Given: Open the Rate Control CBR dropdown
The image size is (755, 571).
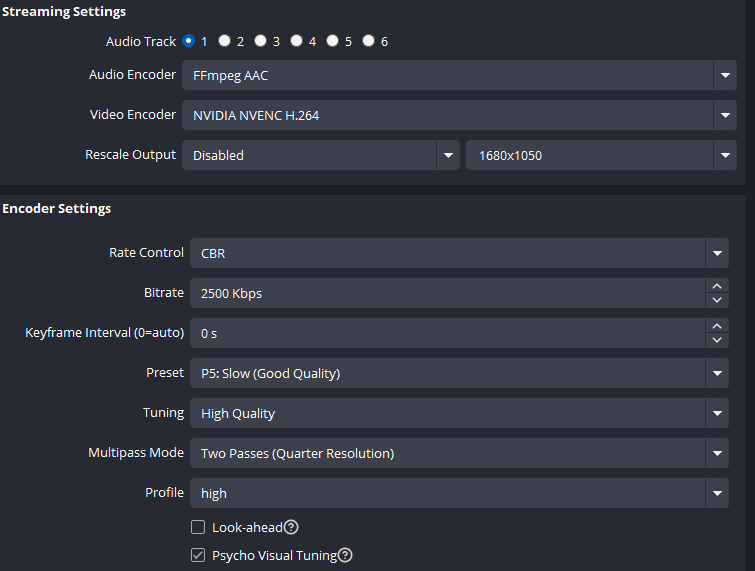Looking at the screenshot, I should click(x=717, y=253).
